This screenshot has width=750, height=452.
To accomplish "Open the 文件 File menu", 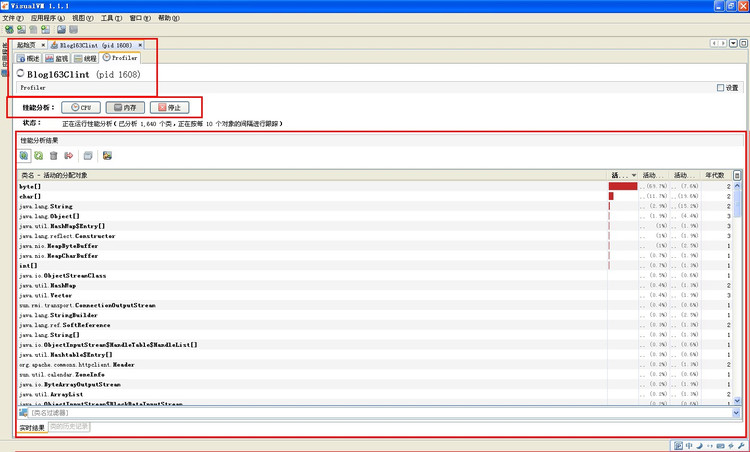I will [x=13, y=18].
